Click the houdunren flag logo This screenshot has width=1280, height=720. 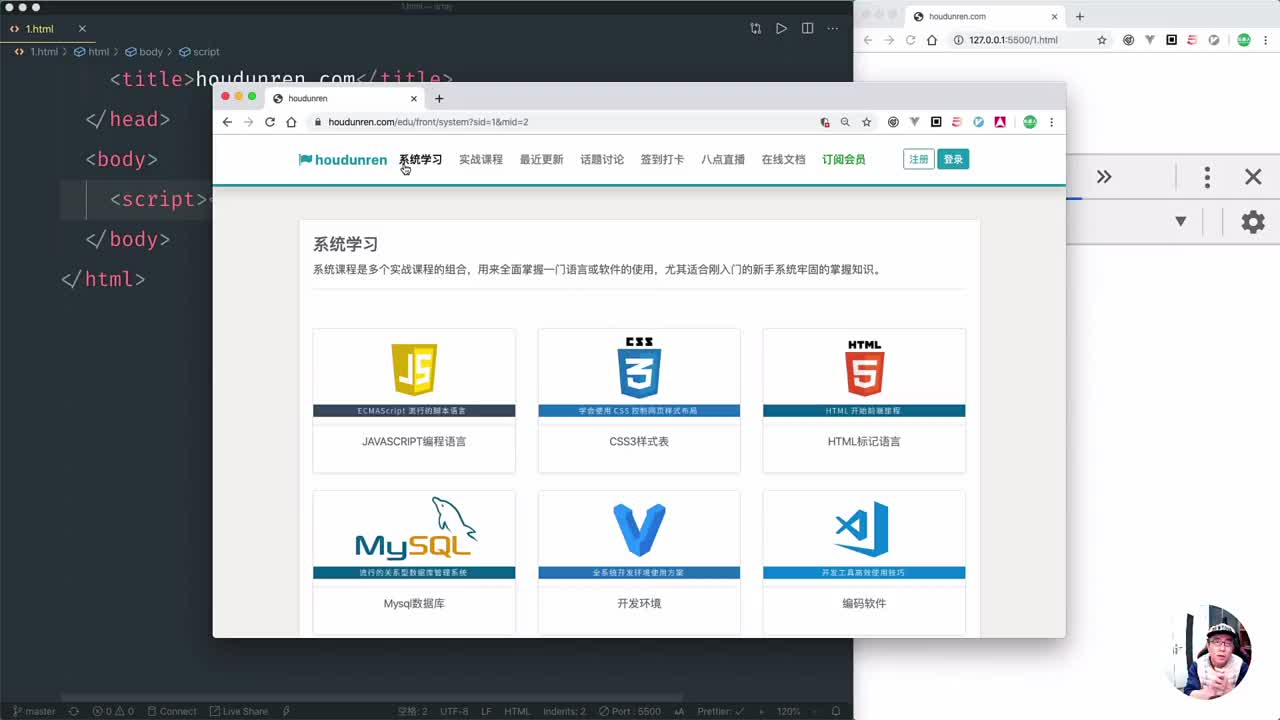click(343, 160)
